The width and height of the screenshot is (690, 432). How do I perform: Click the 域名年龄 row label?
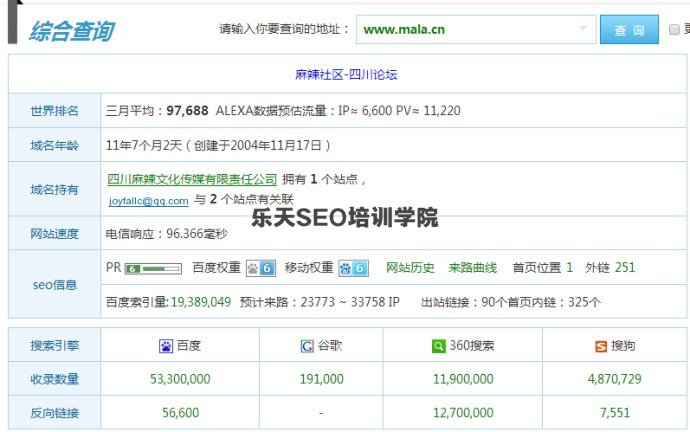pyautogui.click(x=54, y=146)
